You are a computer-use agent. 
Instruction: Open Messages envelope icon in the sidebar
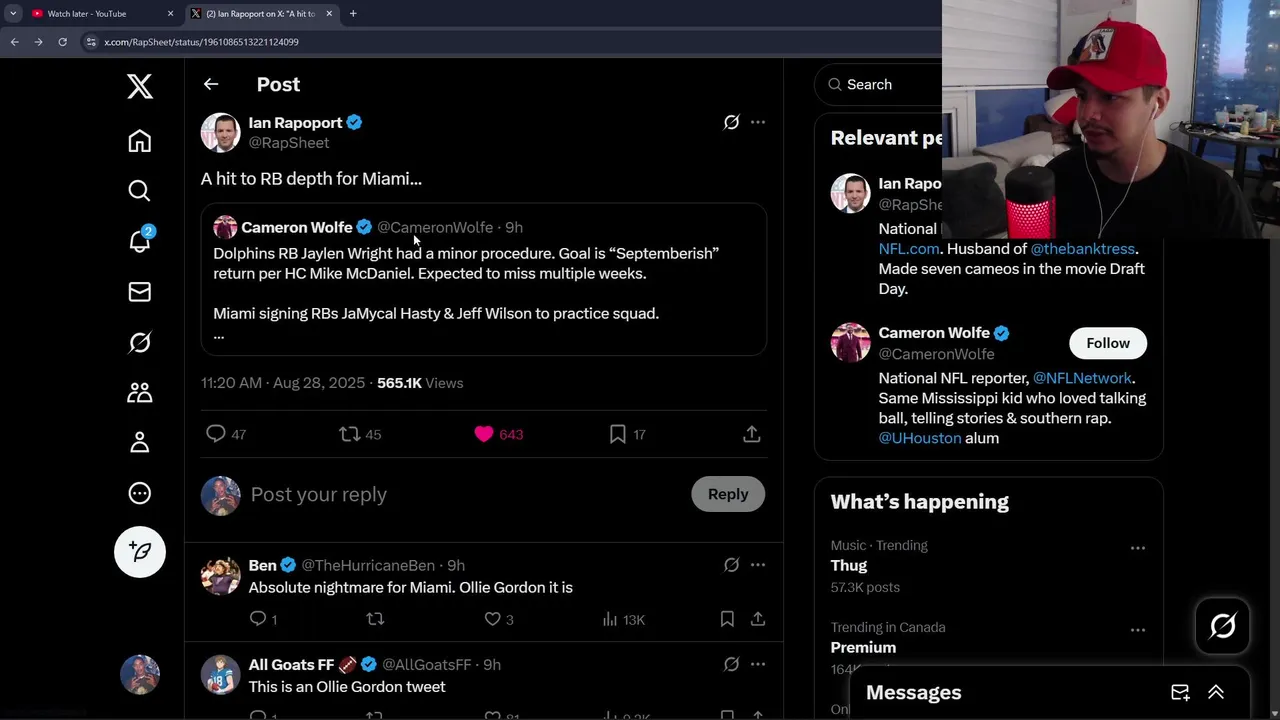pos(140,291)
